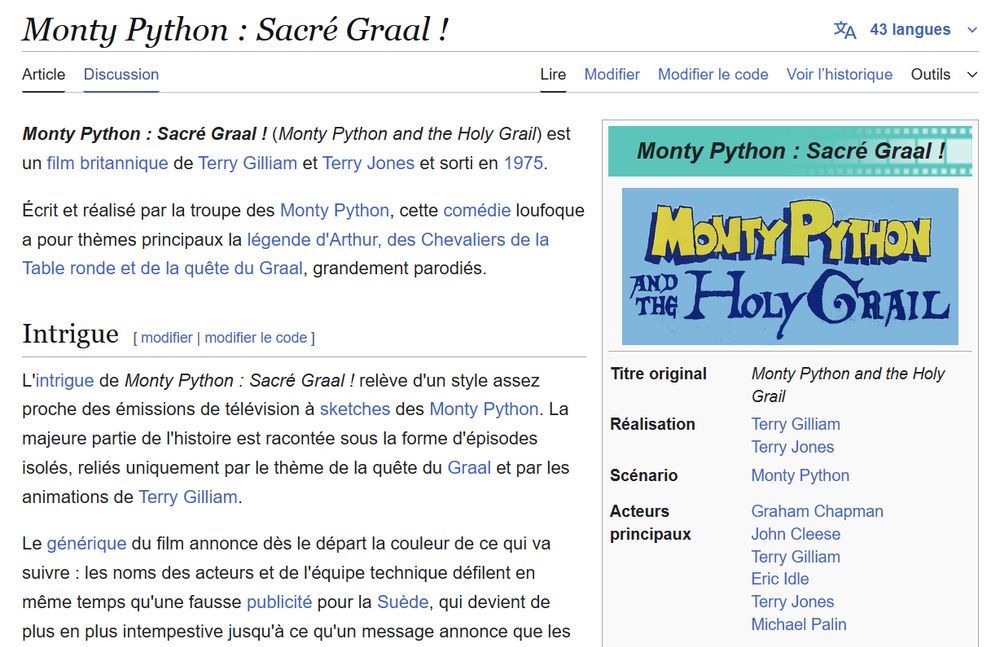Follow the 1975 year link
Screen dimensions: 1000x647
coord(523,163)
